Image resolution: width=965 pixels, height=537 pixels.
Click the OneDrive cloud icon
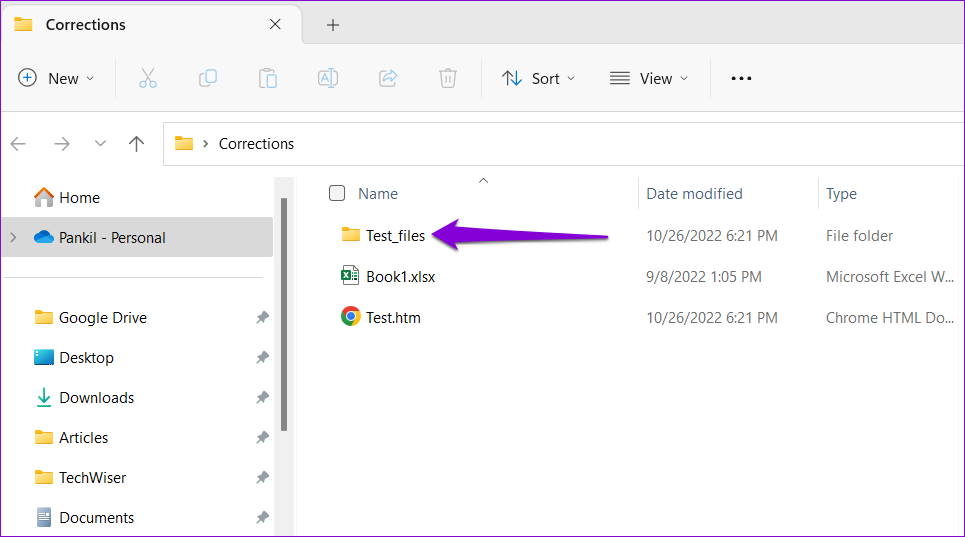pos(44,237)
